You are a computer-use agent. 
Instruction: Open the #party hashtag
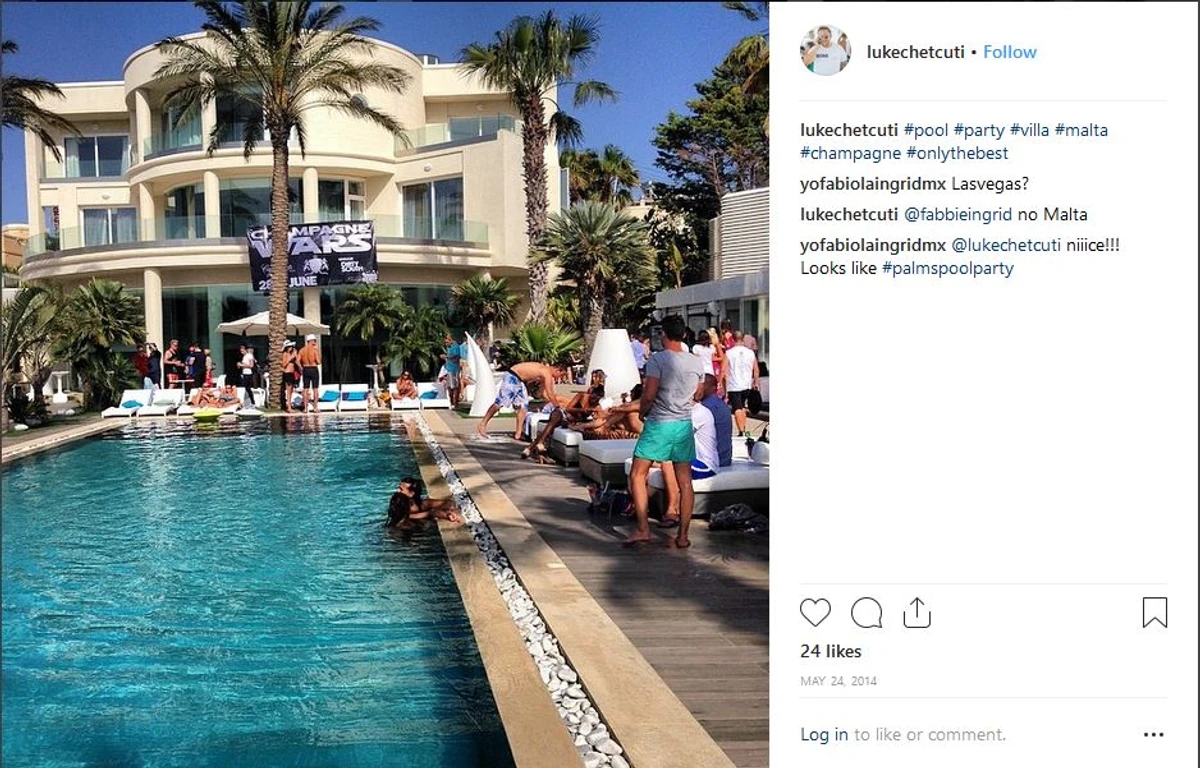(979, 130)
